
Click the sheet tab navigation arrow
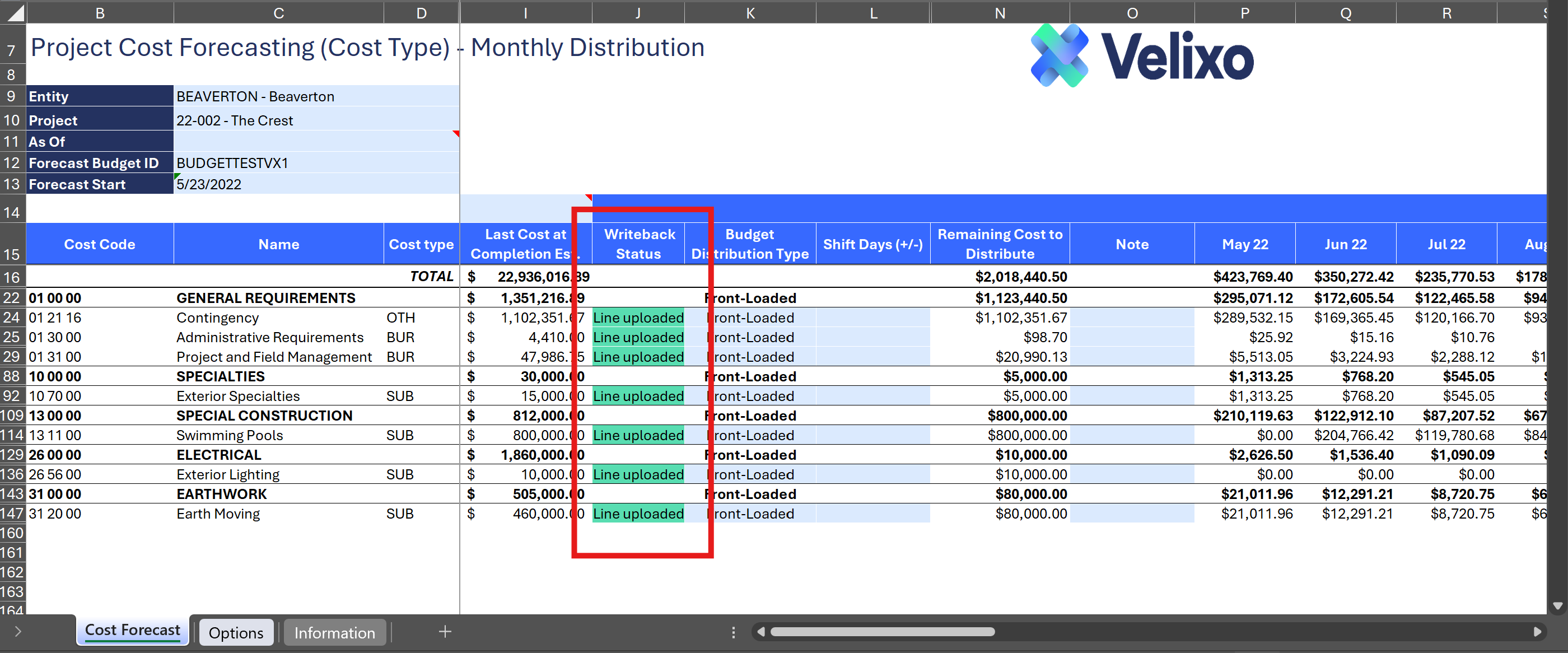18,632
